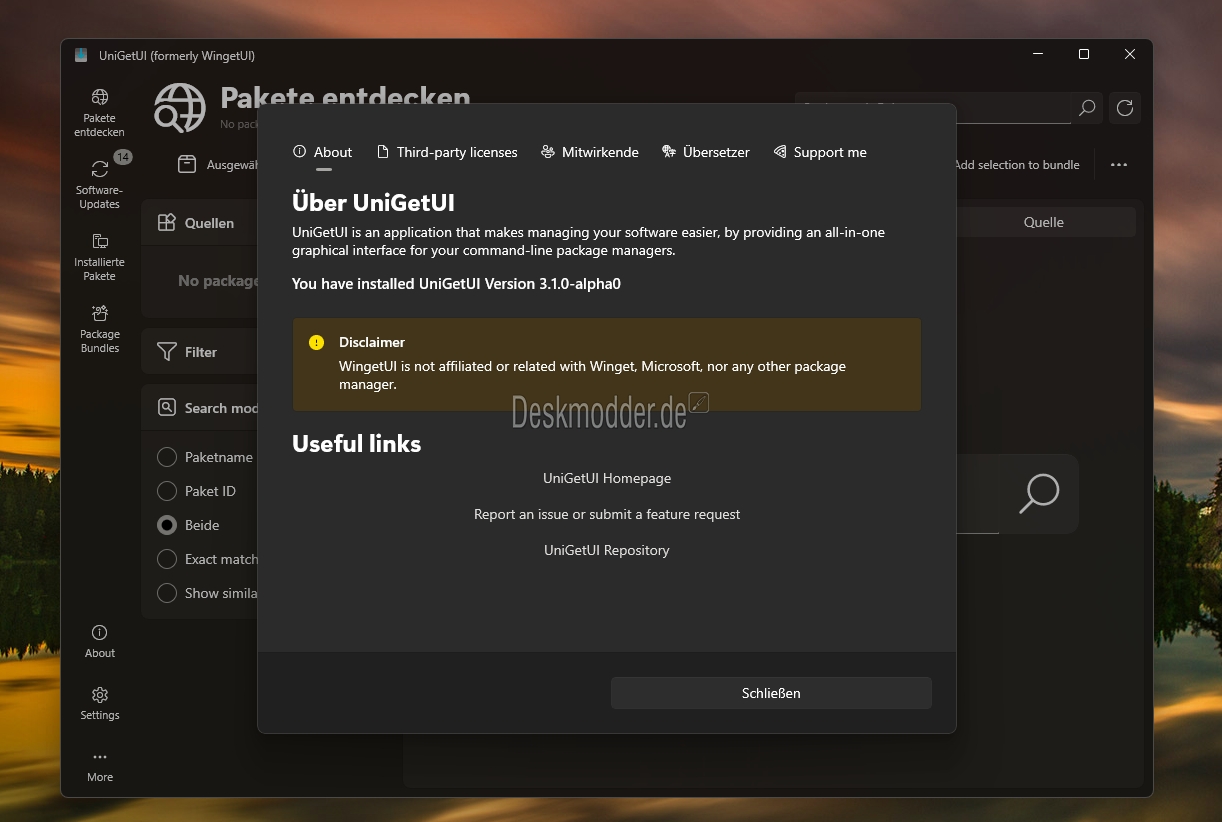Switch to the Support me tab
Image resolution: width=1222 pixels, height=822 pixels.
tap(820, 152)
